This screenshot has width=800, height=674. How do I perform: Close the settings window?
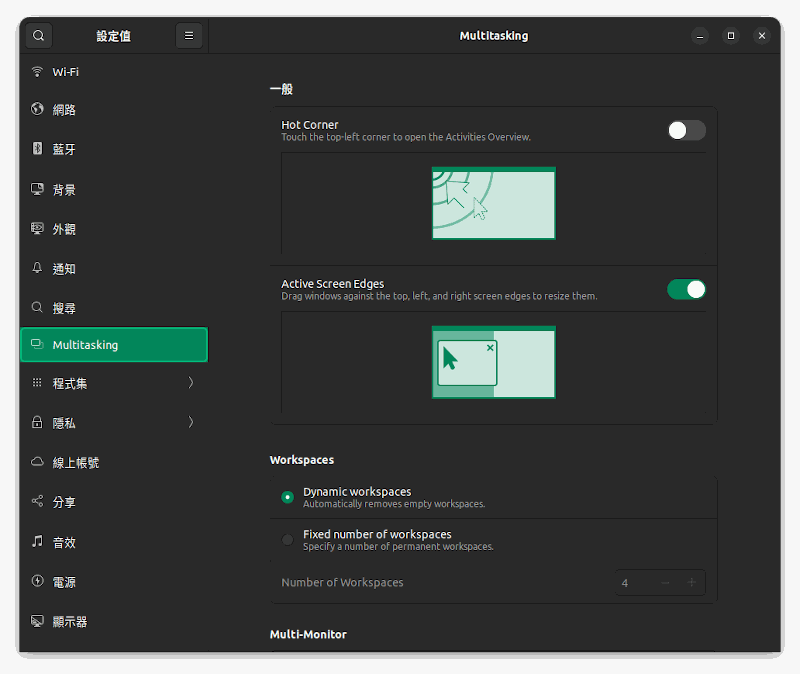762,36
